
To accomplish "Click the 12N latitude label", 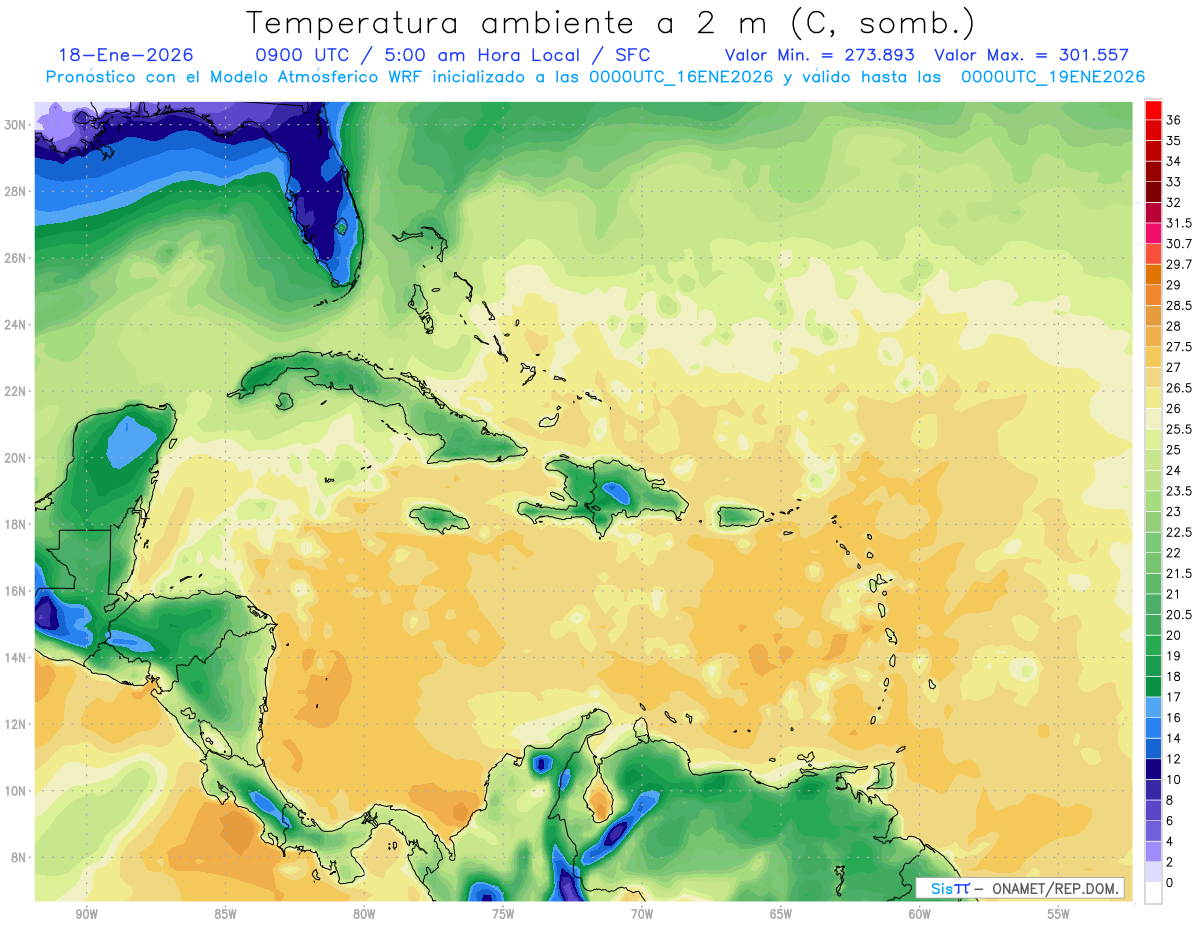I will pos(15,724).
